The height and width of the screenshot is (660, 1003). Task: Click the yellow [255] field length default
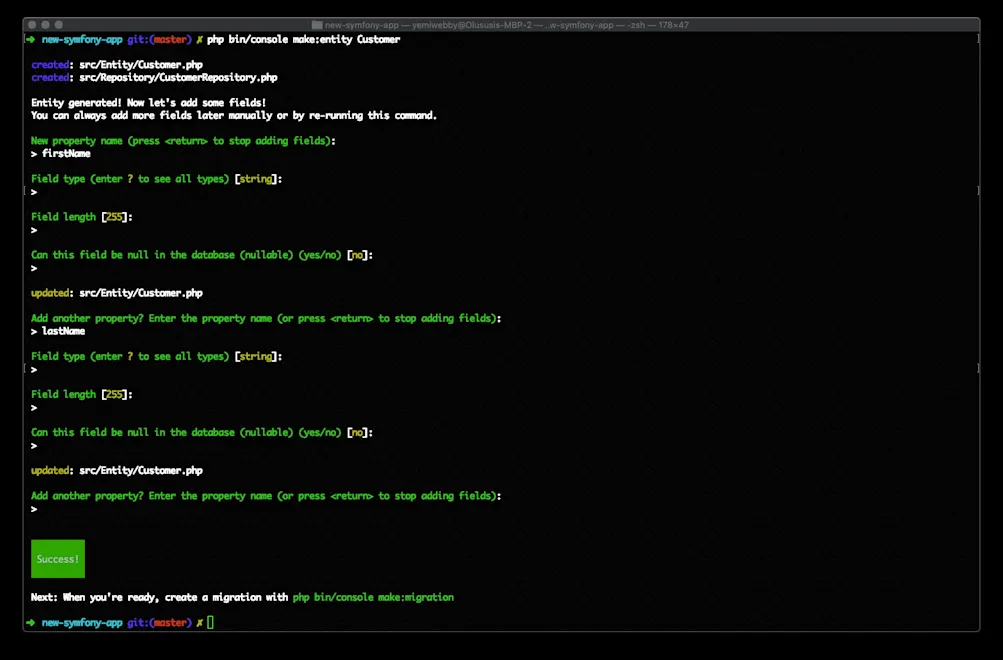pos(116,216)
